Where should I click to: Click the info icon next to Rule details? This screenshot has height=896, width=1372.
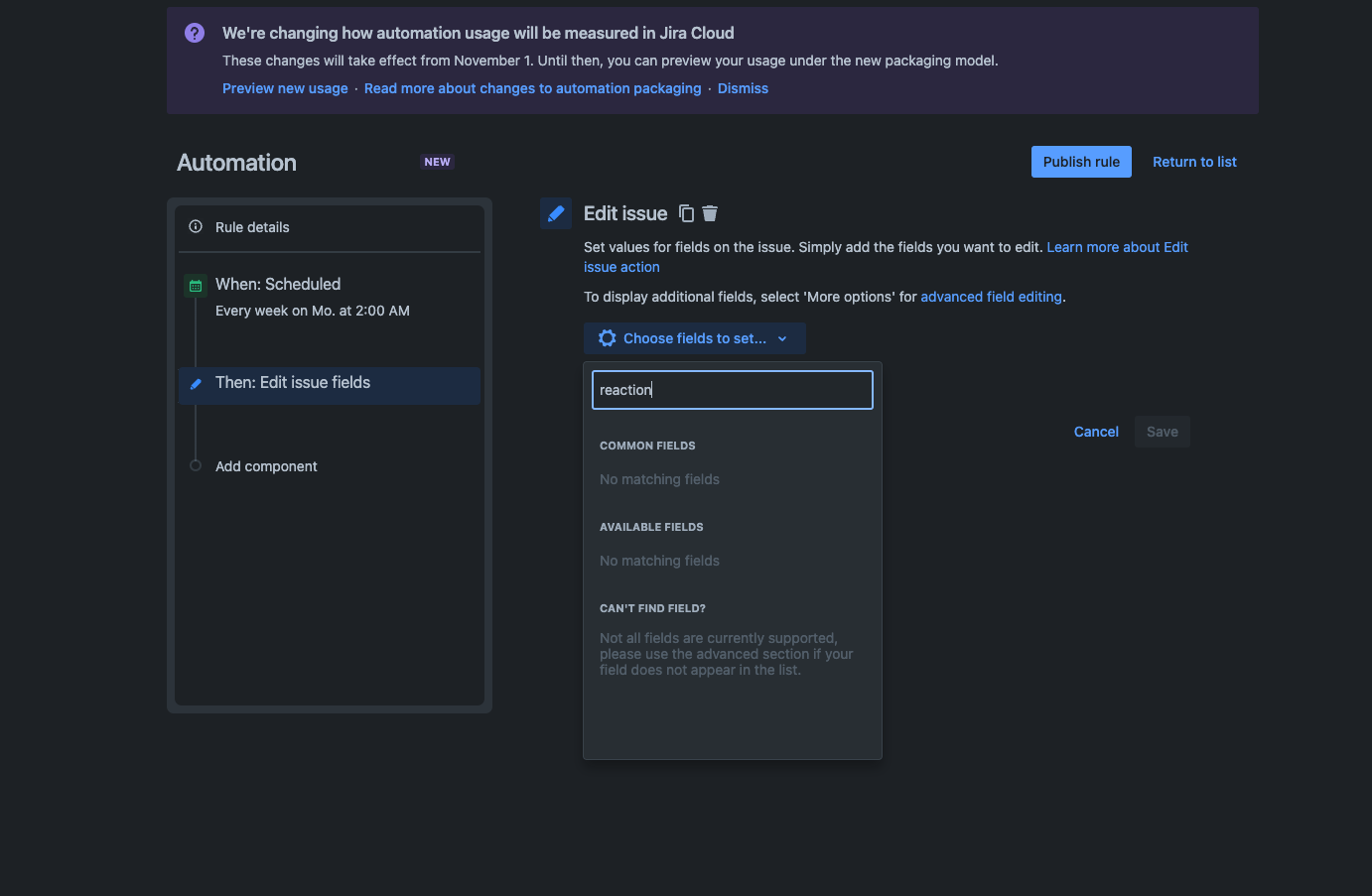pos(196,226)
